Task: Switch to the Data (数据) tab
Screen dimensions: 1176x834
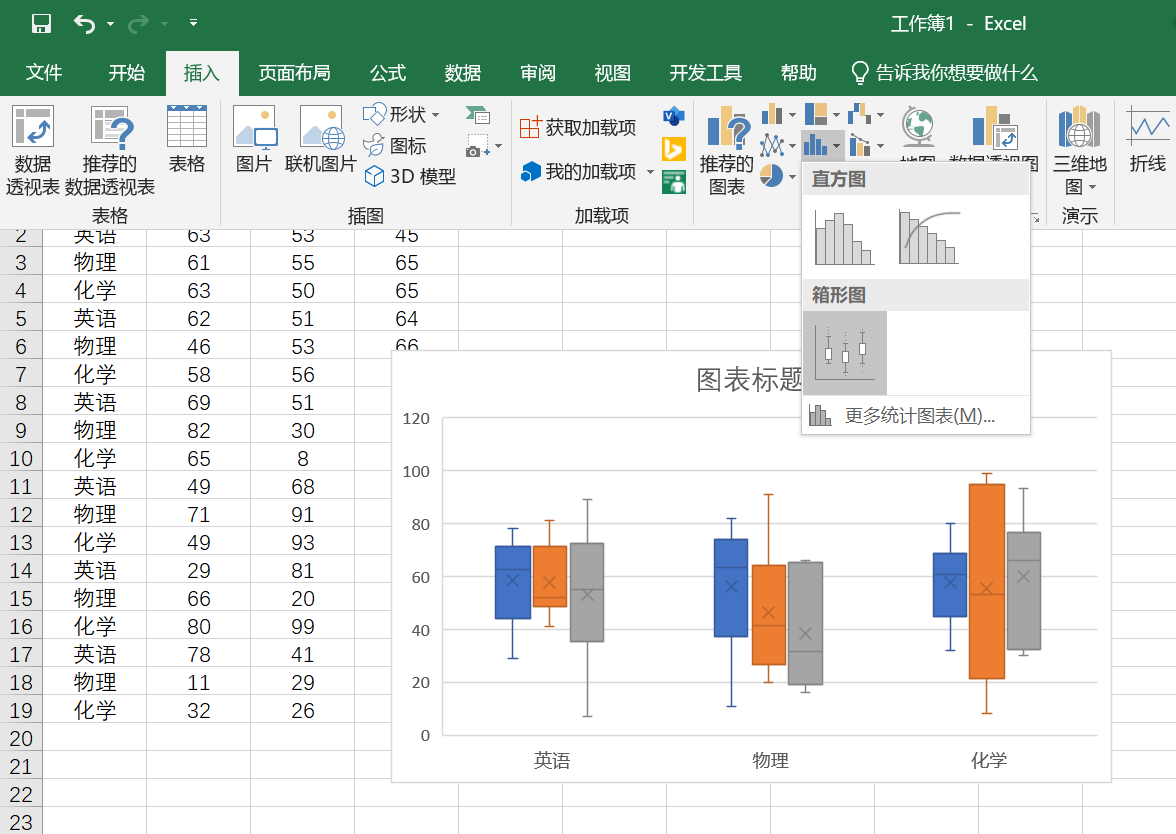Action: coord(463,73)
